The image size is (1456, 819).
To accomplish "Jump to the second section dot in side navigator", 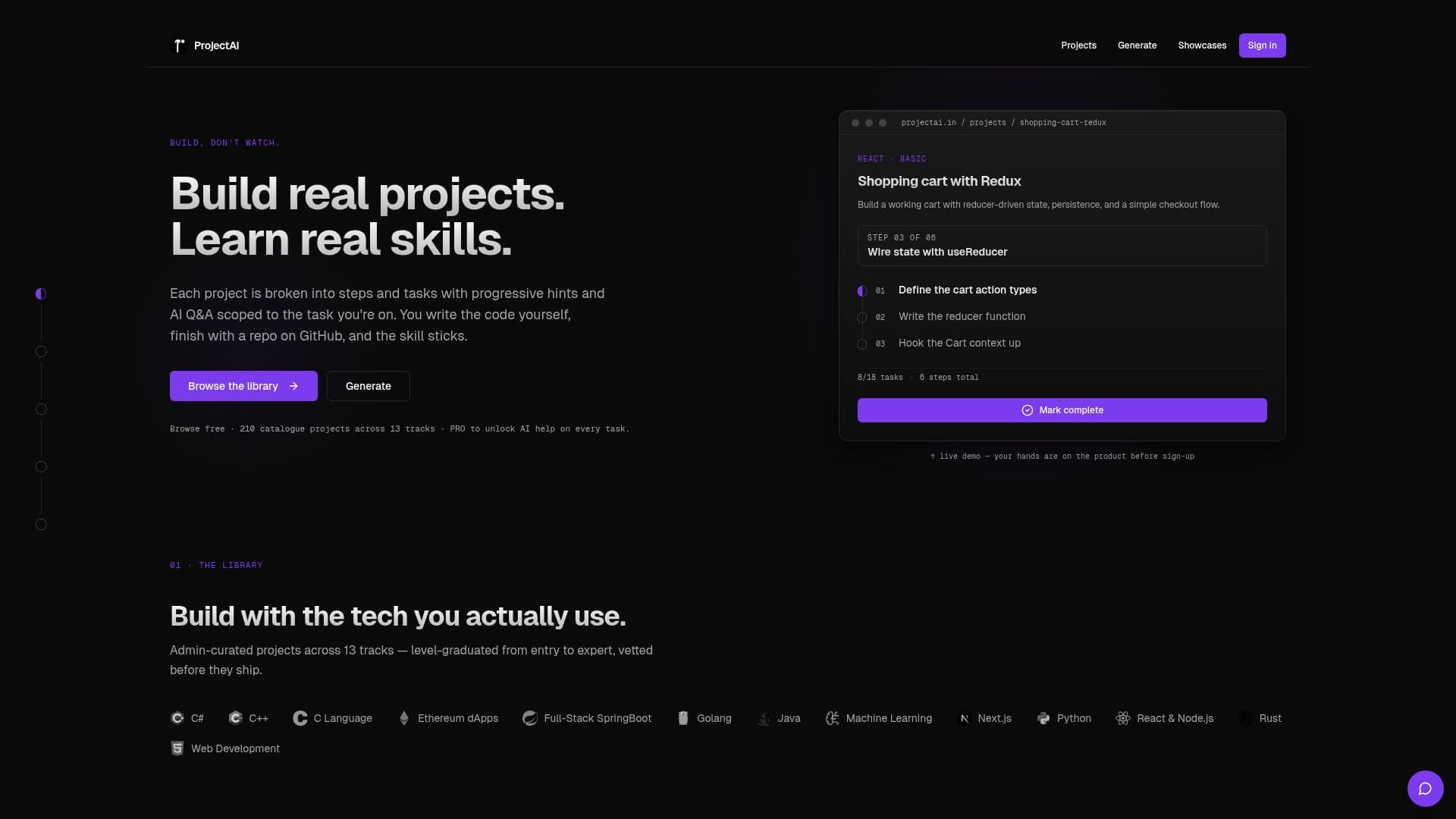I will pos(41,351).
